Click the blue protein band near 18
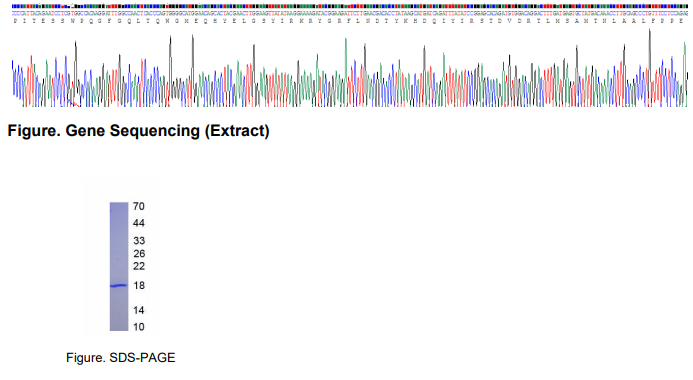This screenshot has height=380, width=693. point(118,286)
